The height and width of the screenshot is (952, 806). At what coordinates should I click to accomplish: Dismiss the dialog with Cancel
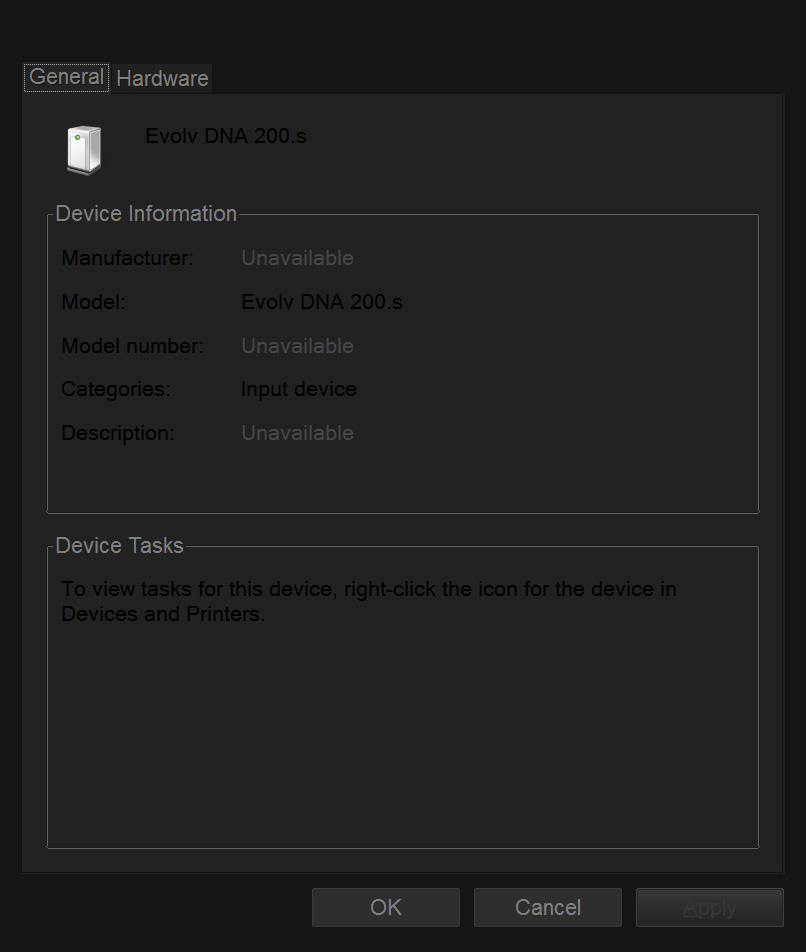click(x=548, y=908)
